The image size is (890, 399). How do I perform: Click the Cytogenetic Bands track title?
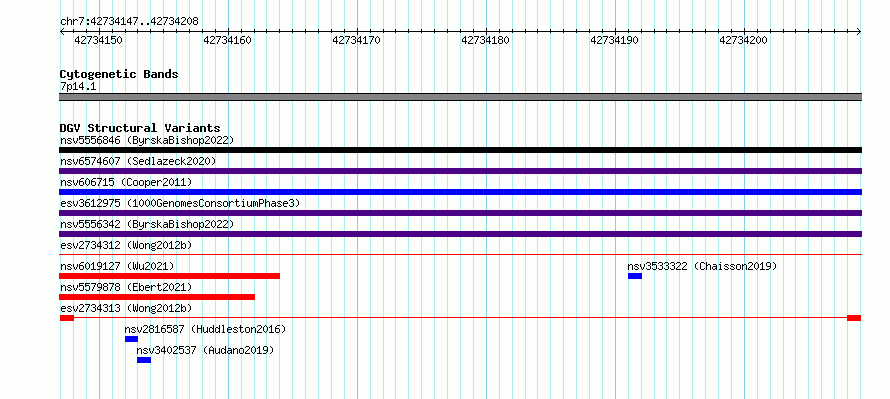[x=119, y=74]
